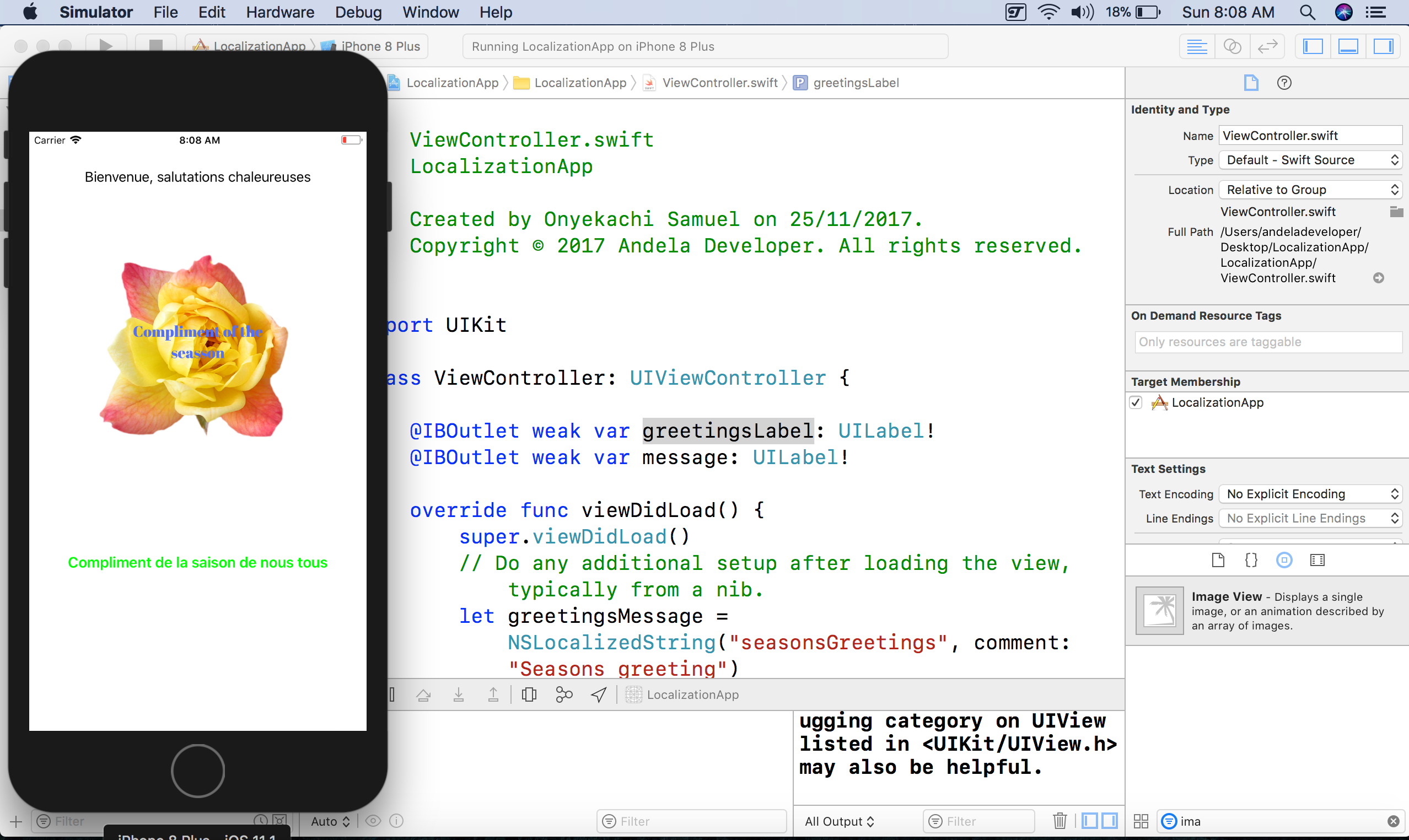Open the Debug Memory Graph icon
Viewport: 1409px width, 840px height.
point(564,694)
